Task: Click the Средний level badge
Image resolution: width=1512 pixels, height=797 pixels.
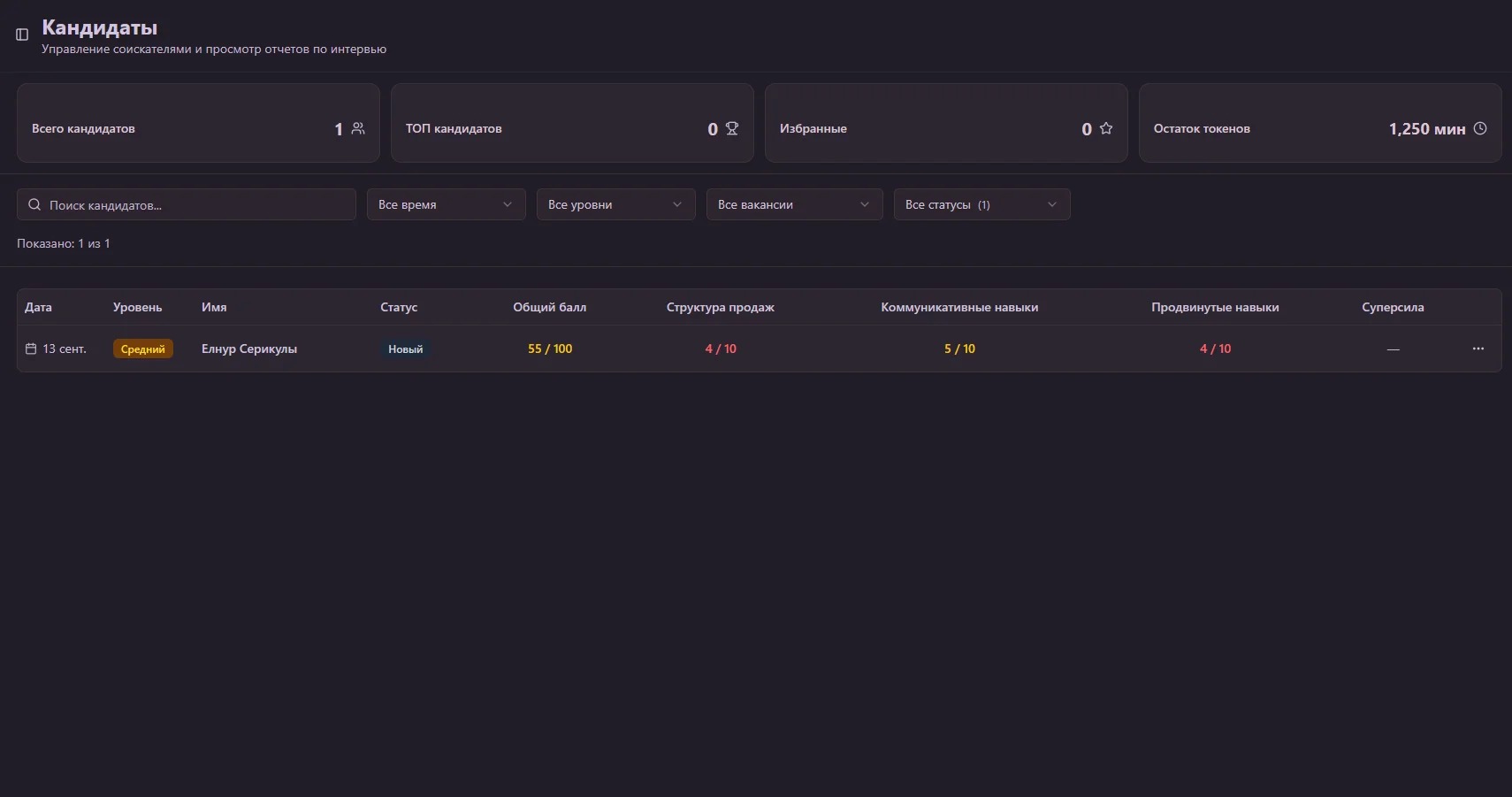Action: pos(142,349)
